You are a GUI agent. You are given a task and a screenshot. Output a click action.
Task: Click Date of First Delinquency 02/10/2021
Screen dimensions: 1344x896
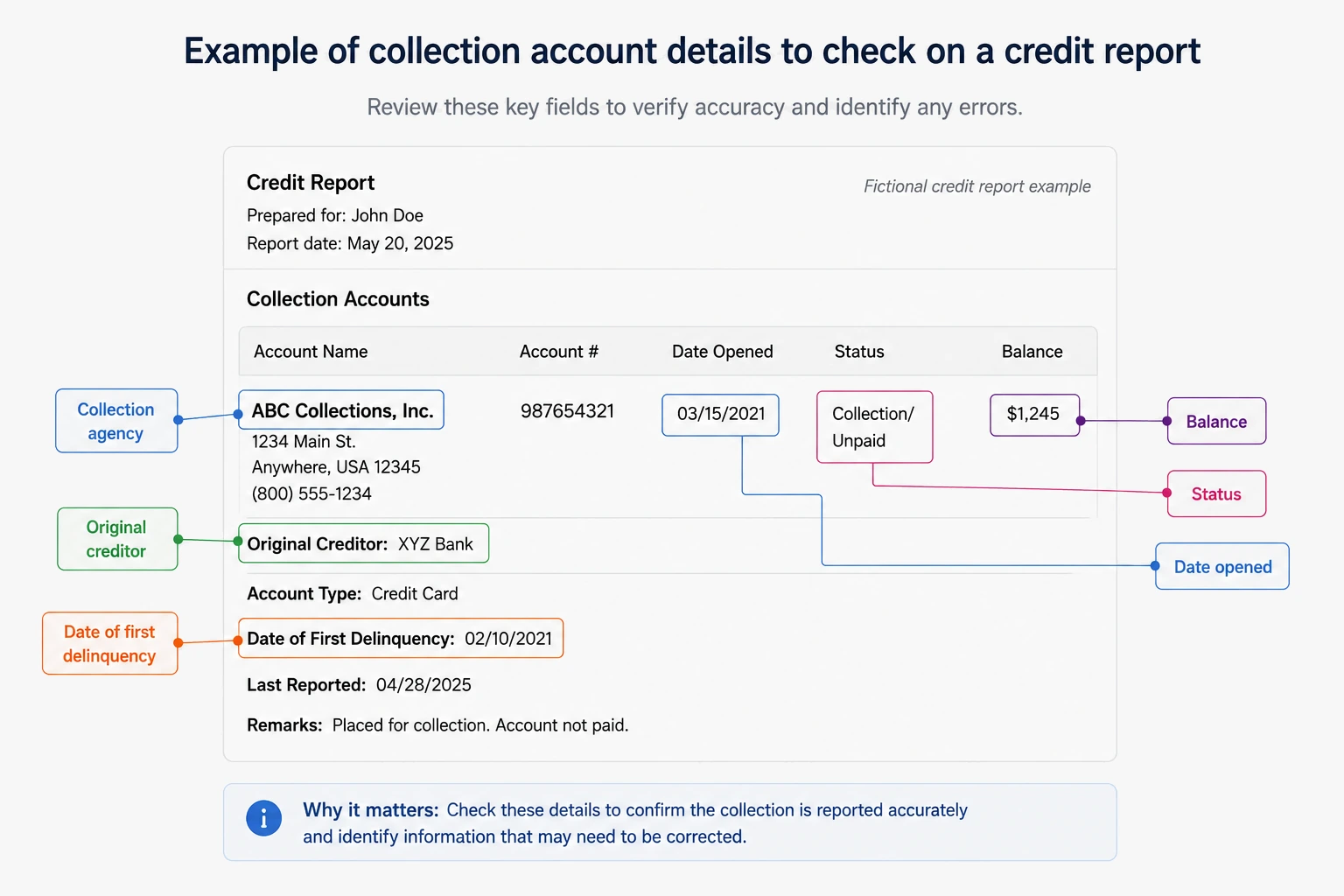401,638
